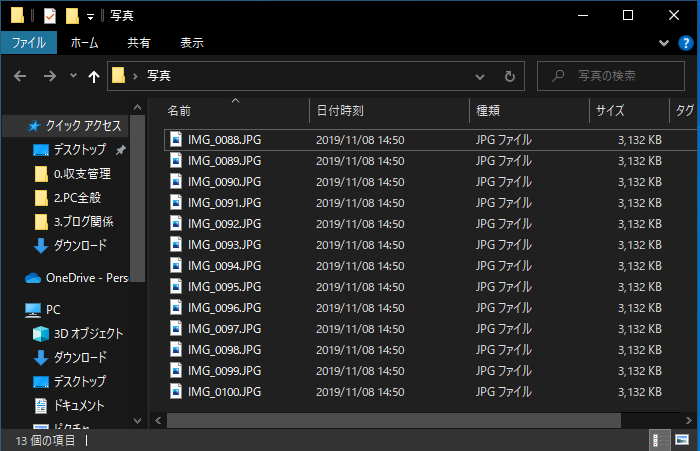Switch to details view layout icon
Viewport: 700px width, 451px height.
659,440
